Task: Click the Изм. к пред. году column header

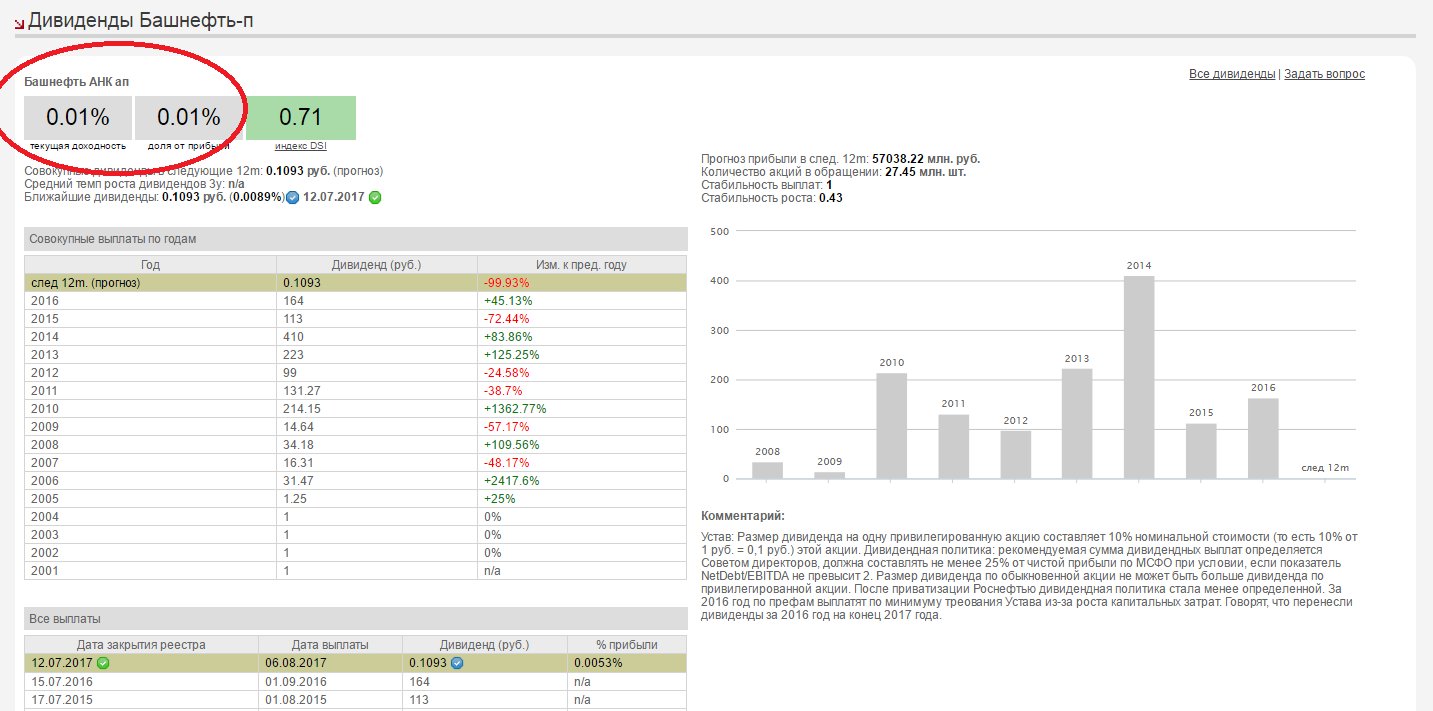Action: point(582,265)
